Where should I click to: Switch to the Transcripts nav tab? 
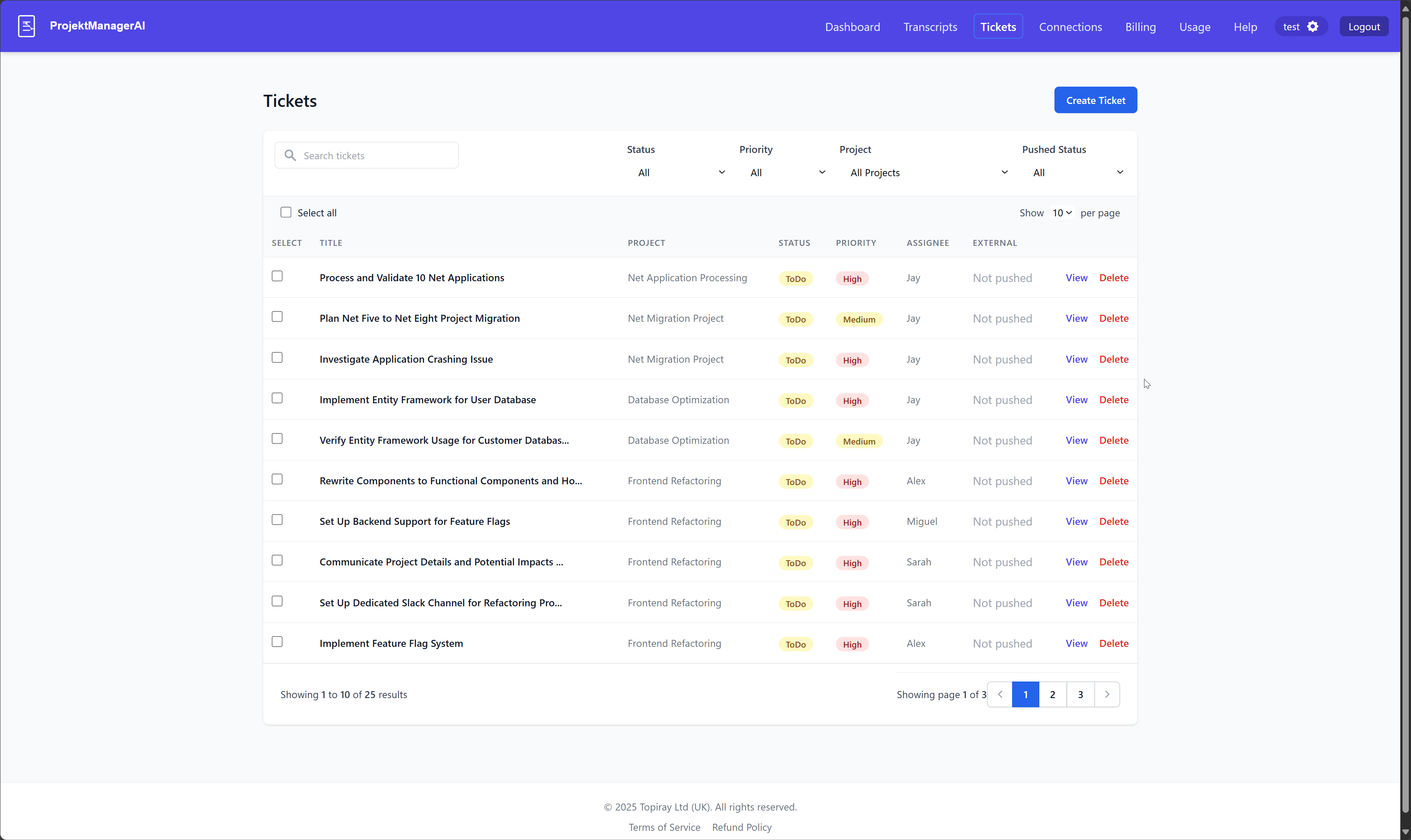pyautogui.click(x=930, y=27)
